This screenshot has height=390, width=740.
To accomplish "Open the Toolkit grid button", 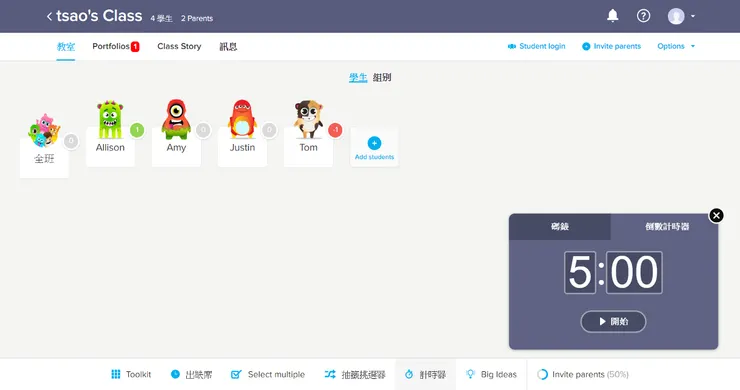I will 131,374.
